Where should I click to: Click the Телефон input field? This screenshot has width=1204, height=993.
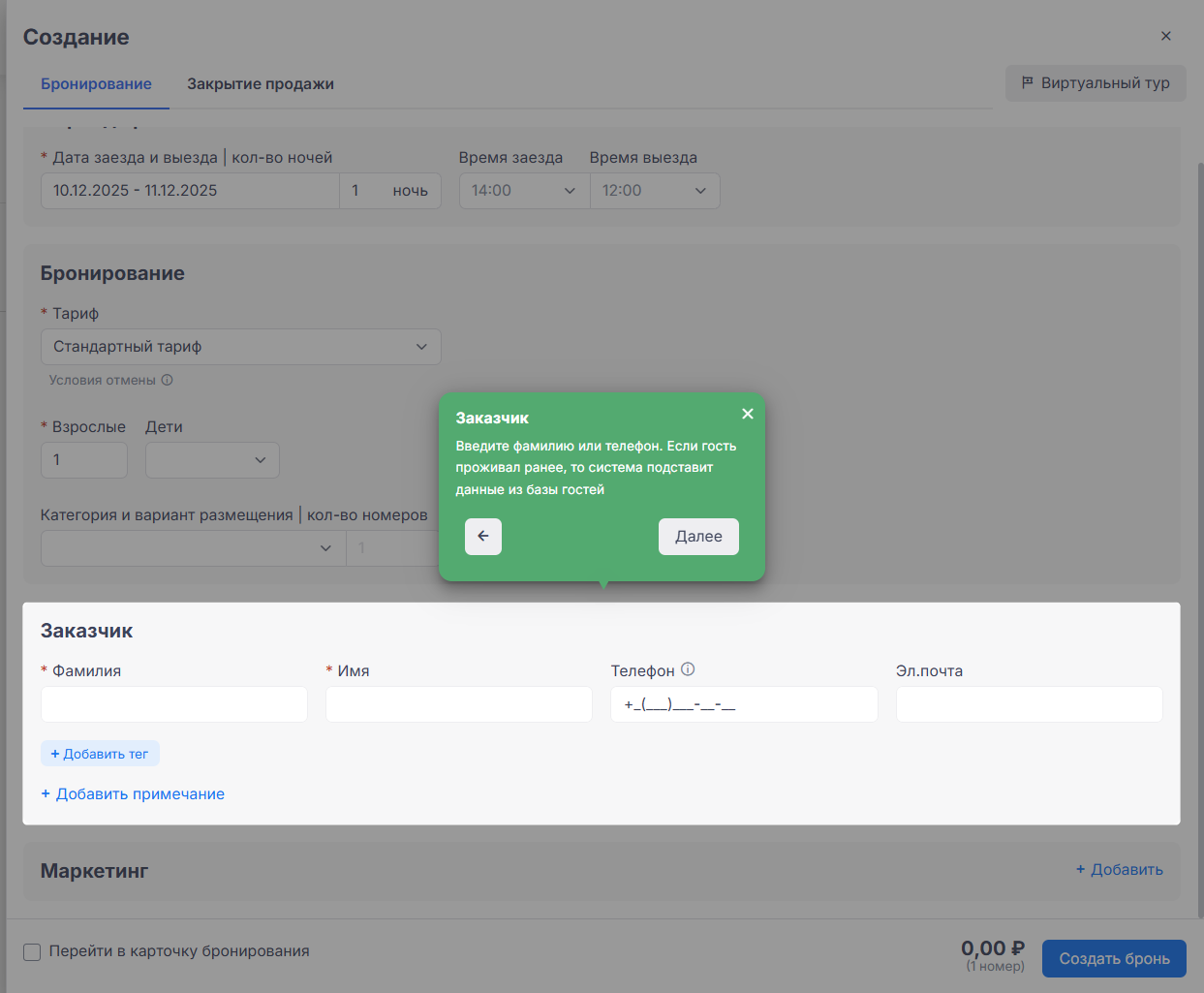pos(743,704)
